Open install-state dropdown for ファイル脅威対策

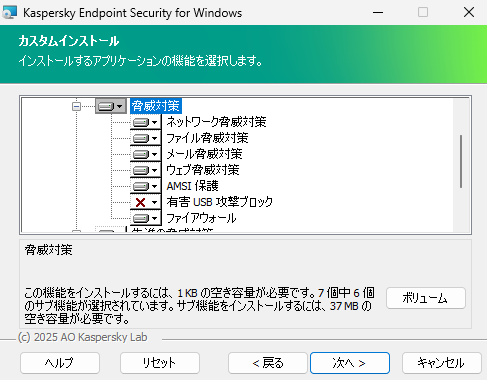click(x=145, y=138)
